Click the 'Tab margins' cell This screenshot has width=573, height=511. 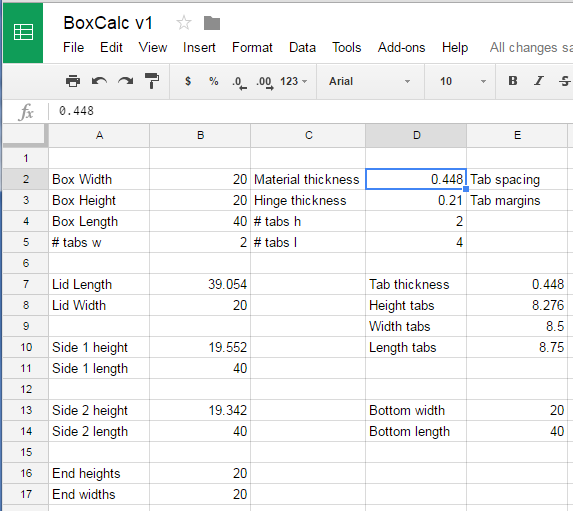[517, 200]
